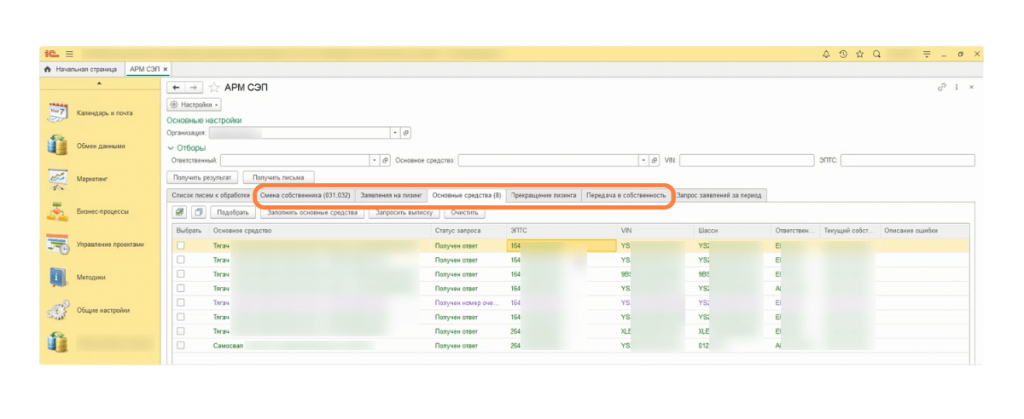Open the Общие настройки section
The width and height of the screenshot is (1024, 419).
100,310
